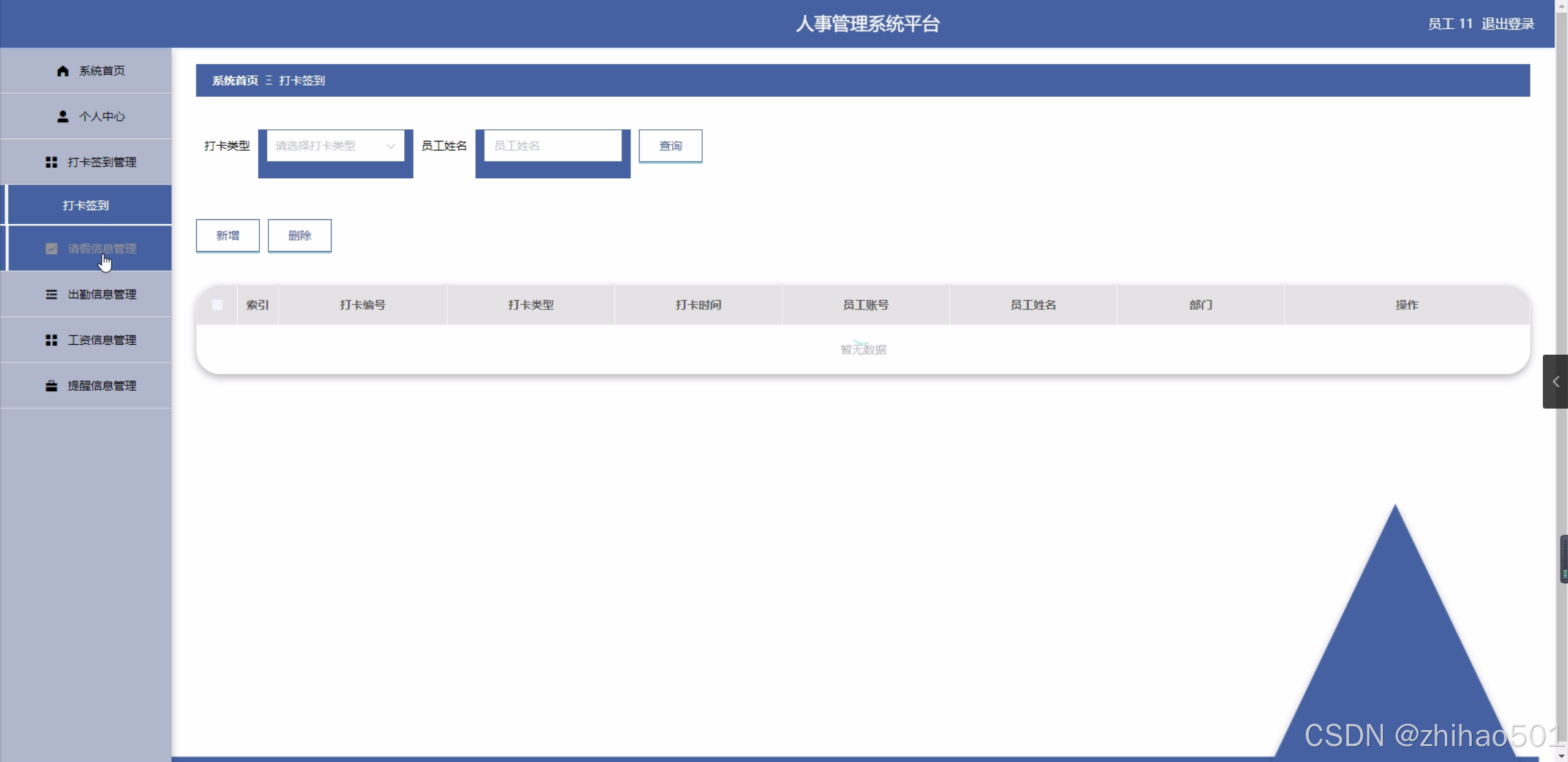Click the 新增 button
The height and width of the screenshot is (762, 1568).
tap(227, 236)
